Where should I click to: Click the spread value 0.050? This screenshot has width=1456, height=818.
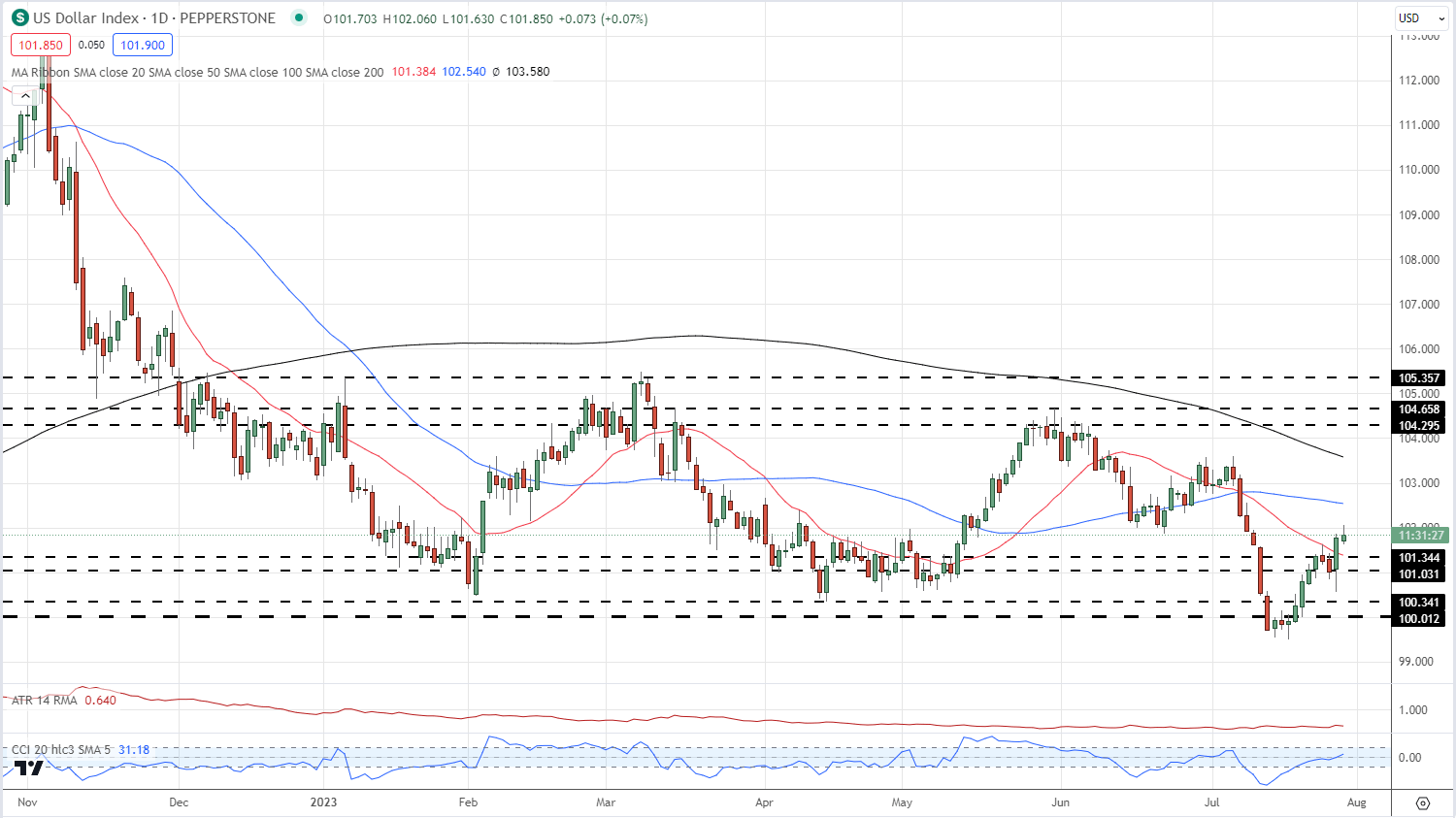[91, 45]
